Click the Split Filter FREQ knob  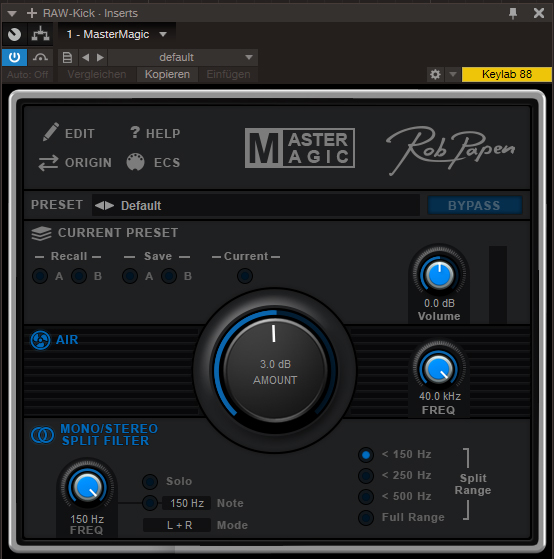click(x=87, y=487)
